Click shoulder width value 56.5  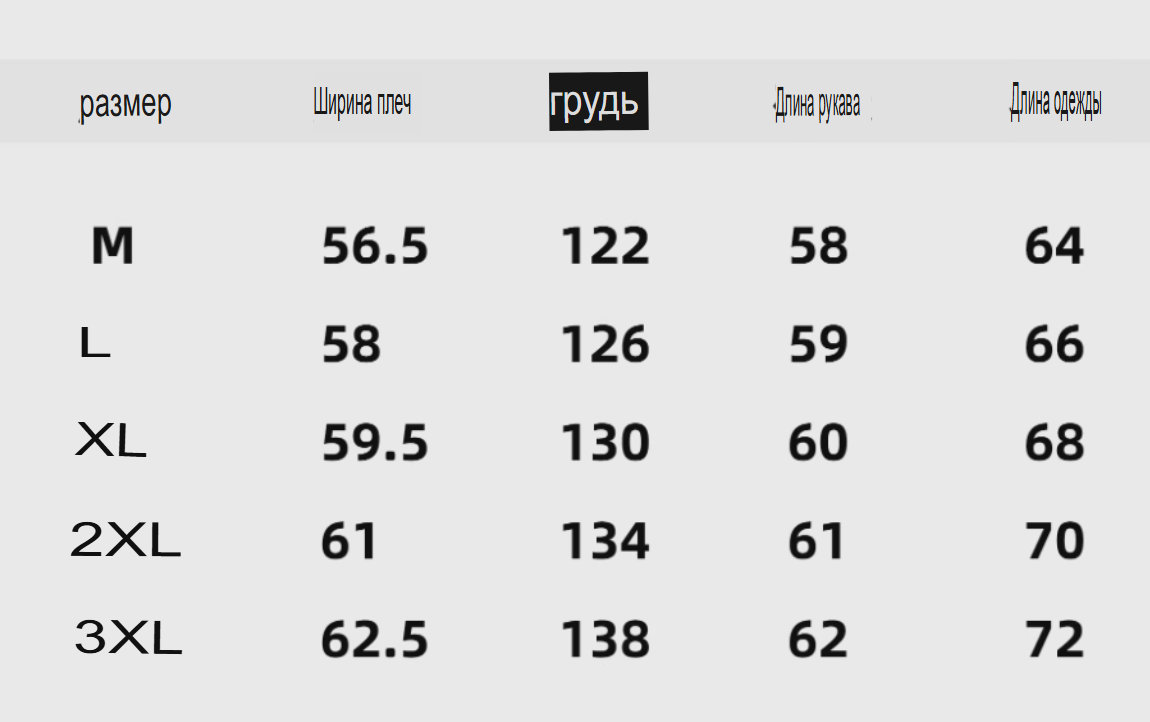[x=375, y=247]
